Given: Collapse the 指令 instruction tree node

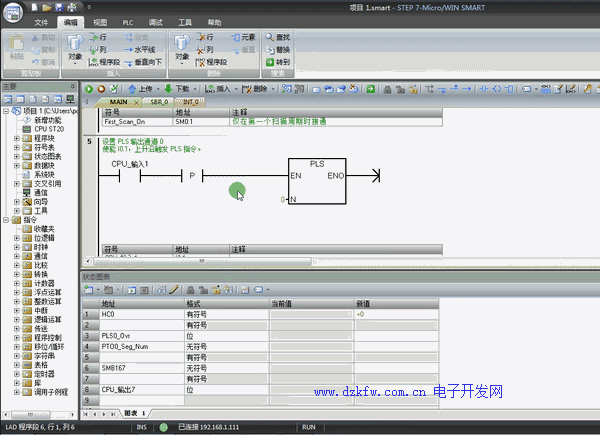Looking at the screenshot, I should tap(6, 220).
